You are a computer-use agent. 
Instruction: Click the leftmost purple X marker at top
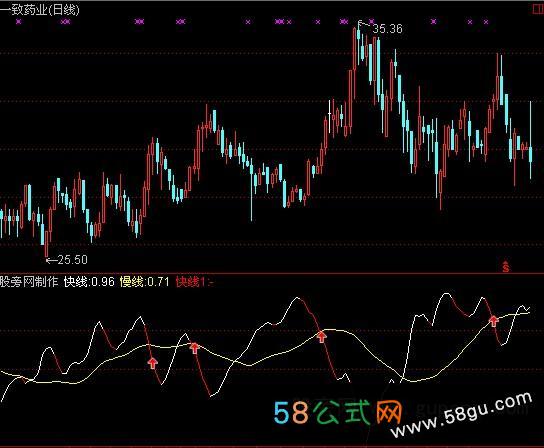tap(19, 22)
